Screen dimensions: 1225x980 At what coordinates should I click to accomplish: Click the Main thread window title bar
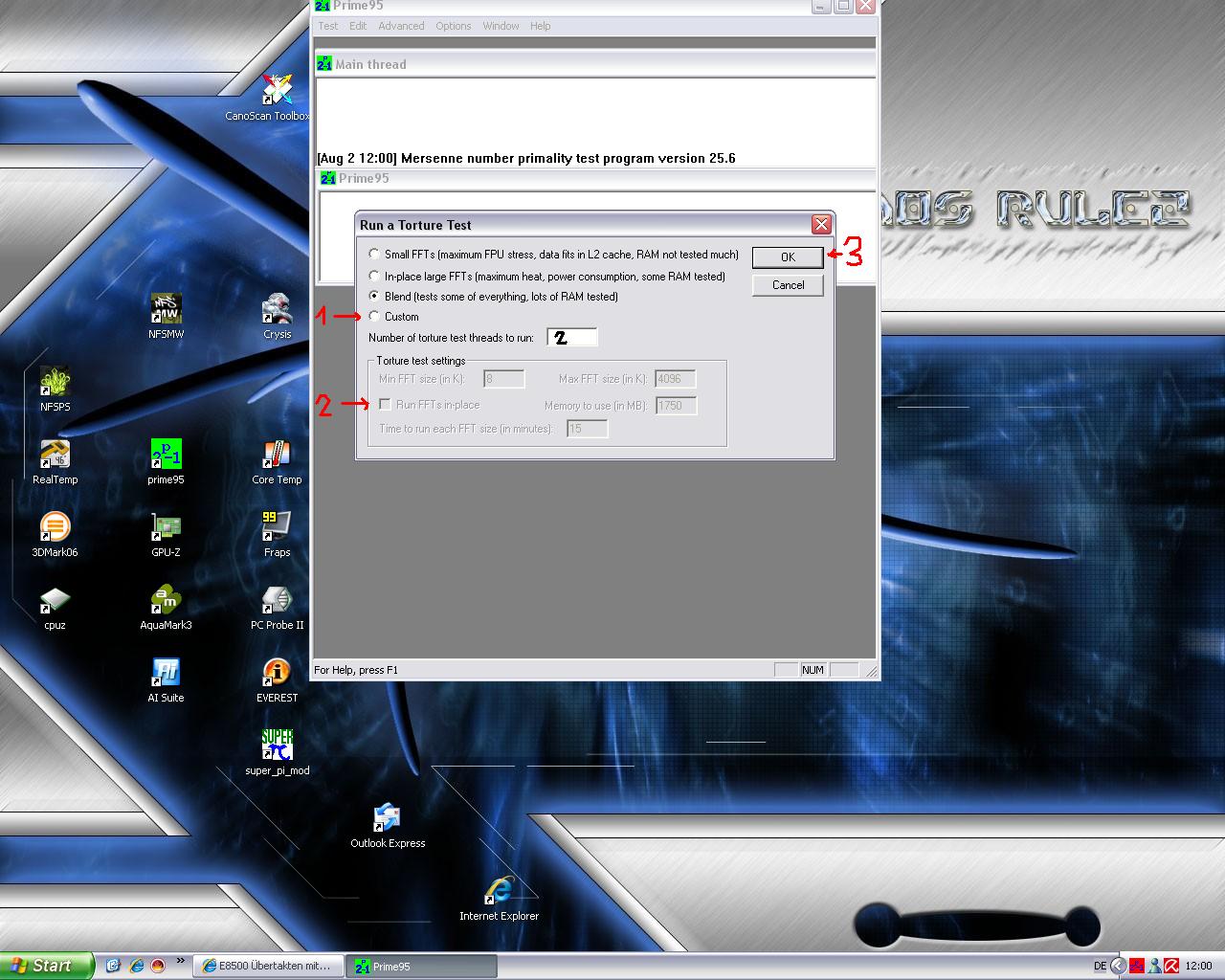click(595, 64)
